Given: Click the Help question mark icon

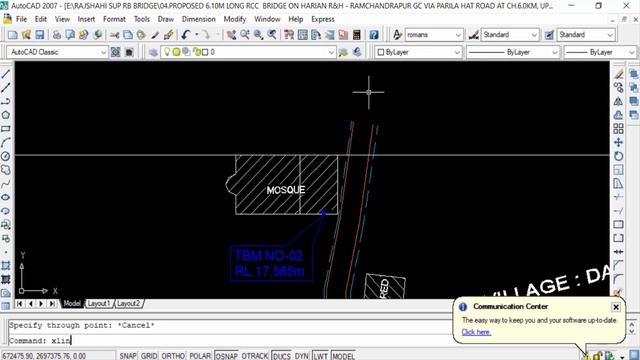Looking at the screenshot, I should (374, 35).
